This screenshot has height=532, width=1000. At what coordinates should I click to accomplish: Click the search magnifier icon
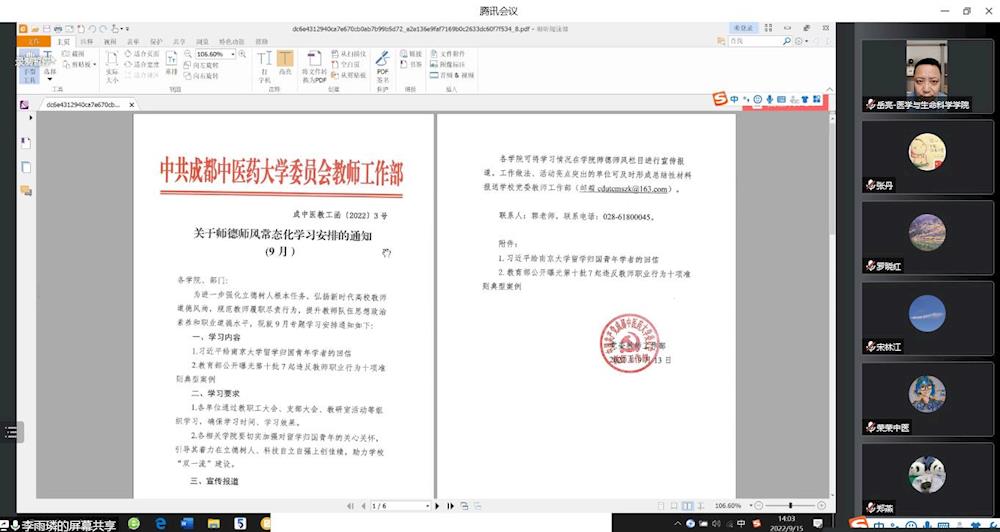pos(786,41)
